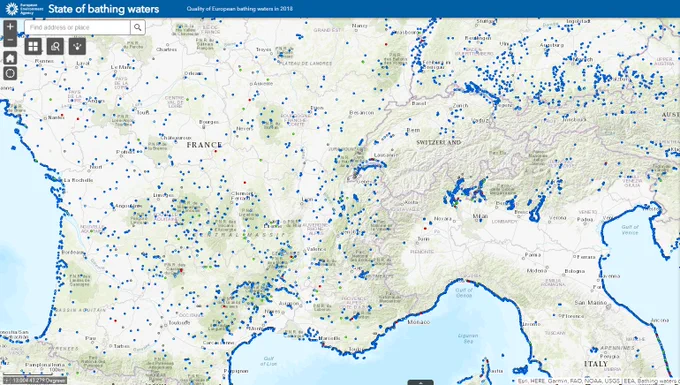Zoom out of the map
This screenshot has height=385, width=680.
10,40
